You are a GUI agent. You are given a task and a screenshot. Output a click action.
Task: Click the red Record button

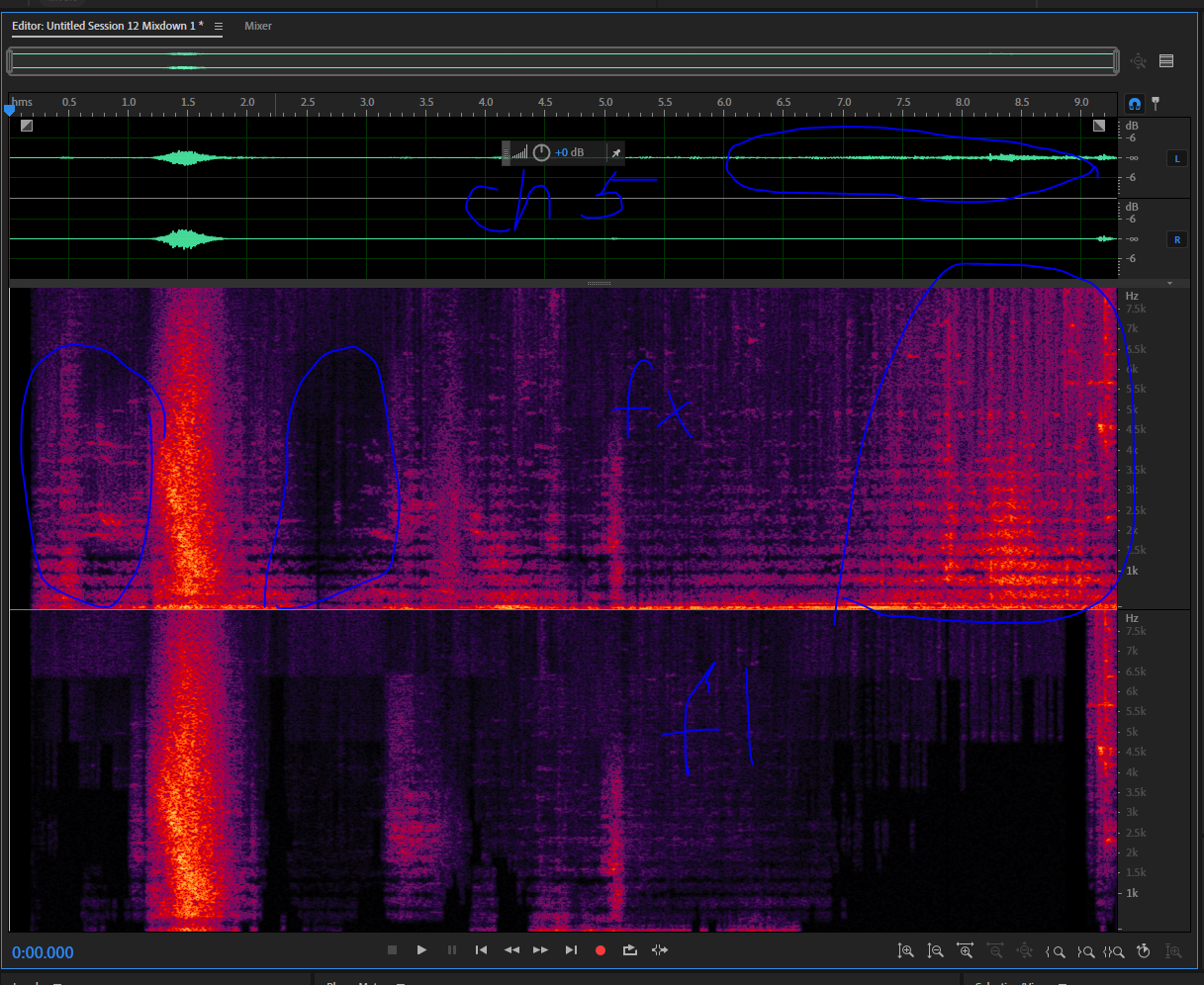[600, 950]
